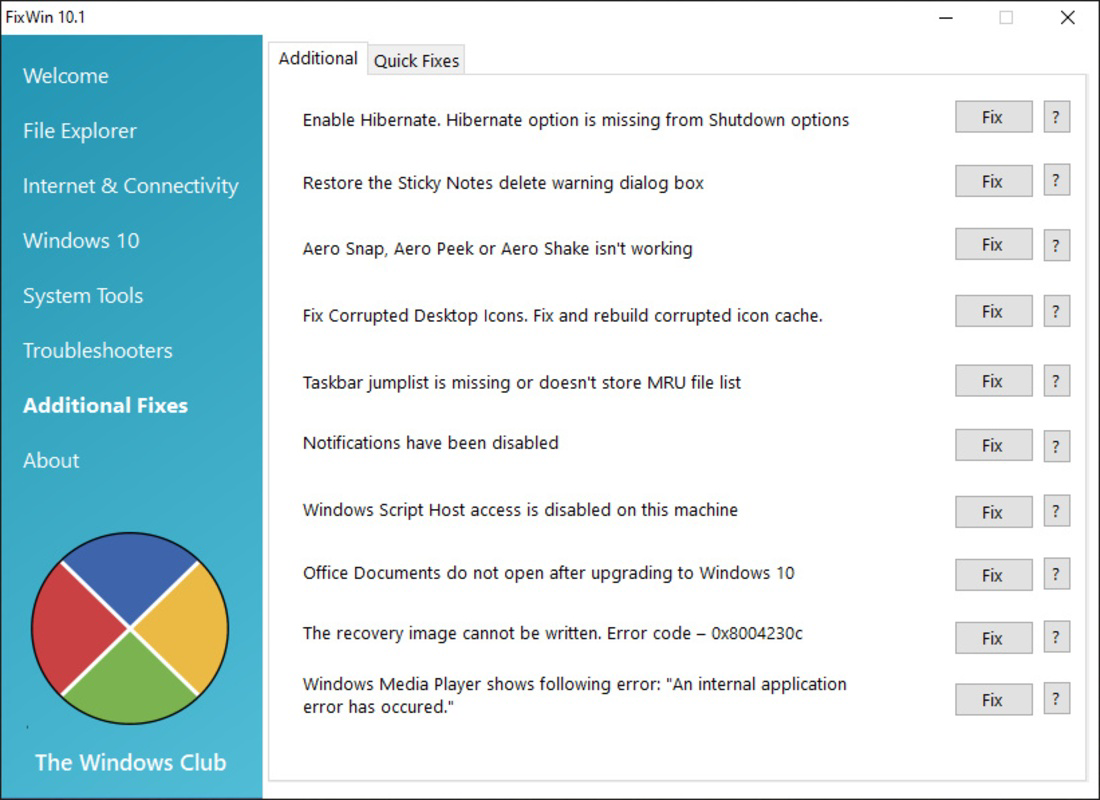This screenshot has height=800, width=1100.
Task: Click the four-color Windows Club logo
Action: pyautogui.click(x=130, y=628)
